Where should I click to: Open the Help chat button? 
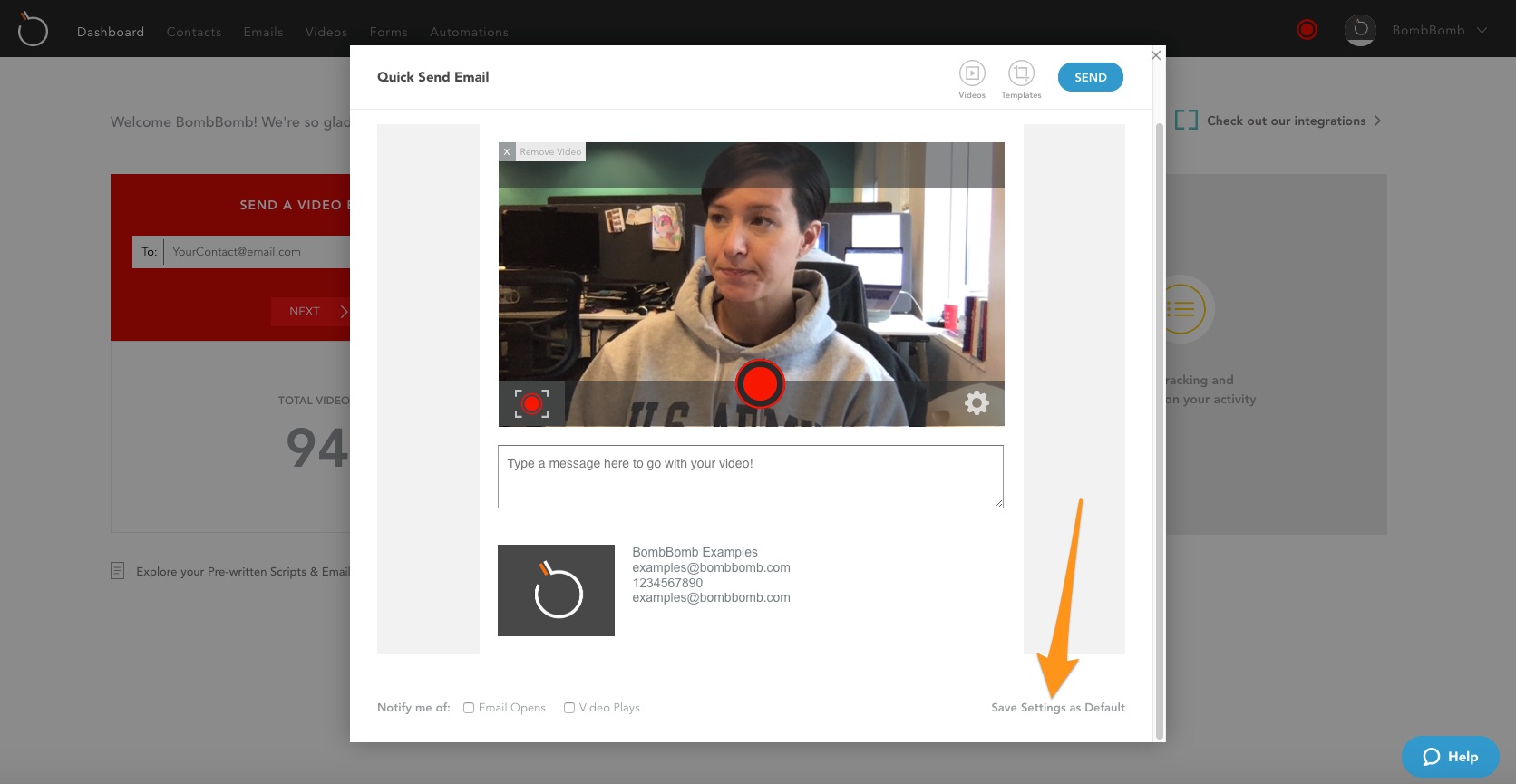point(1451,757)
